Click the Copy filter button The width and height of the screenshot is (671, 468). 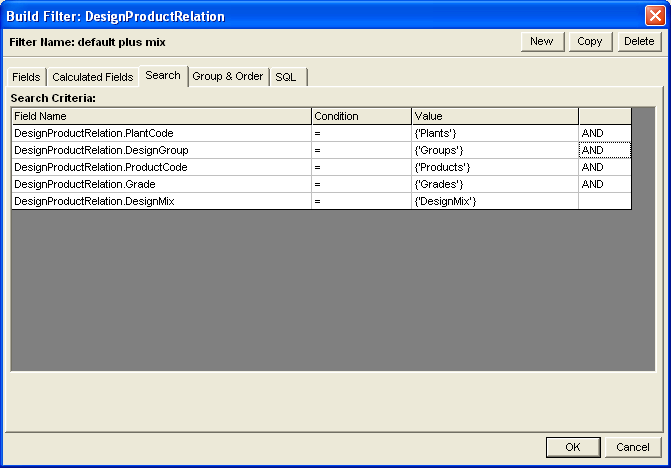click(x=589, y=42)
